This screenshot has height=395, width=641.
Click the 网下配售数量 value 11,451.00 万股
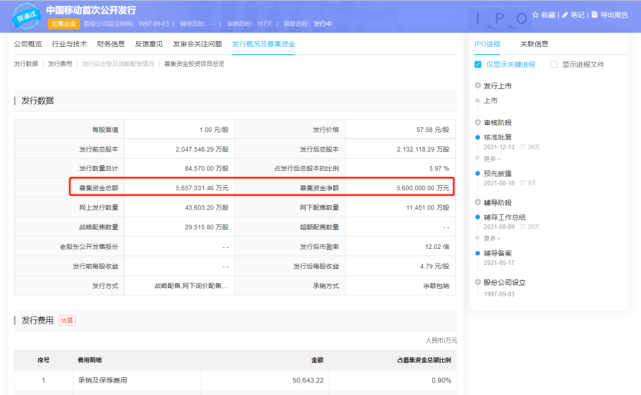pos(427,207)
